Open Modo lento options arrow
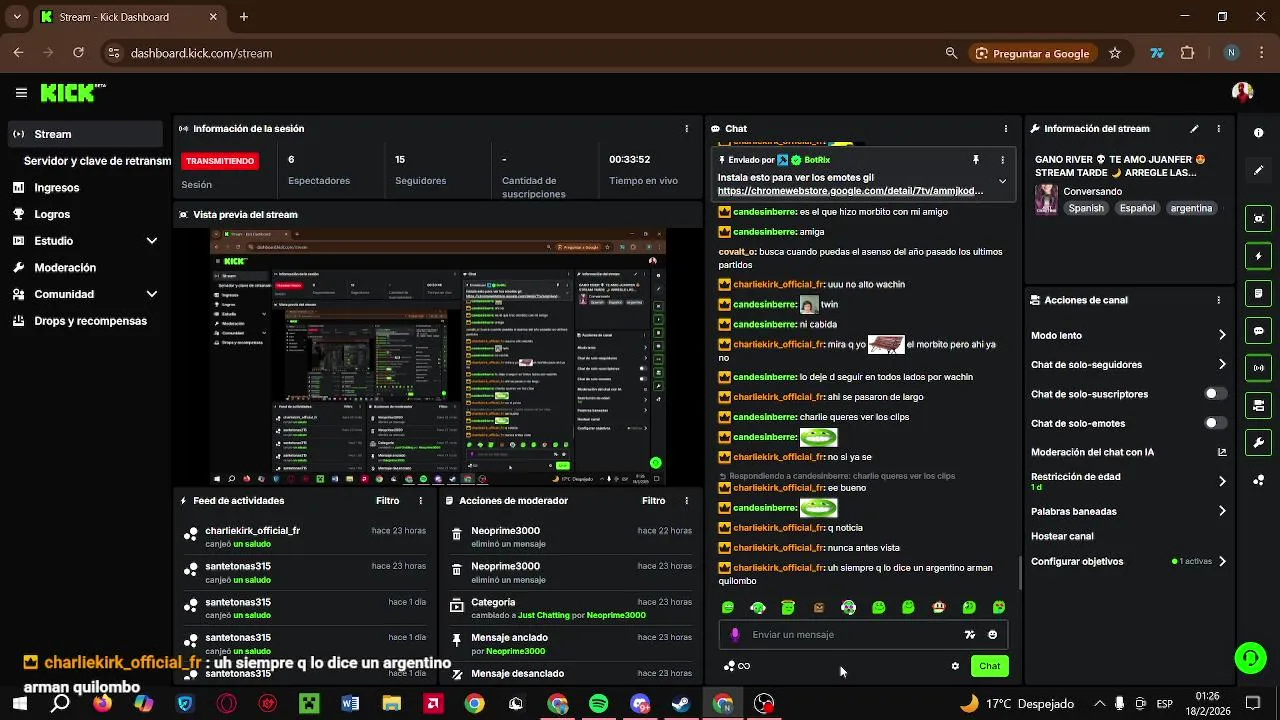Screen dimensions: 1280x720 (1221, 336)
